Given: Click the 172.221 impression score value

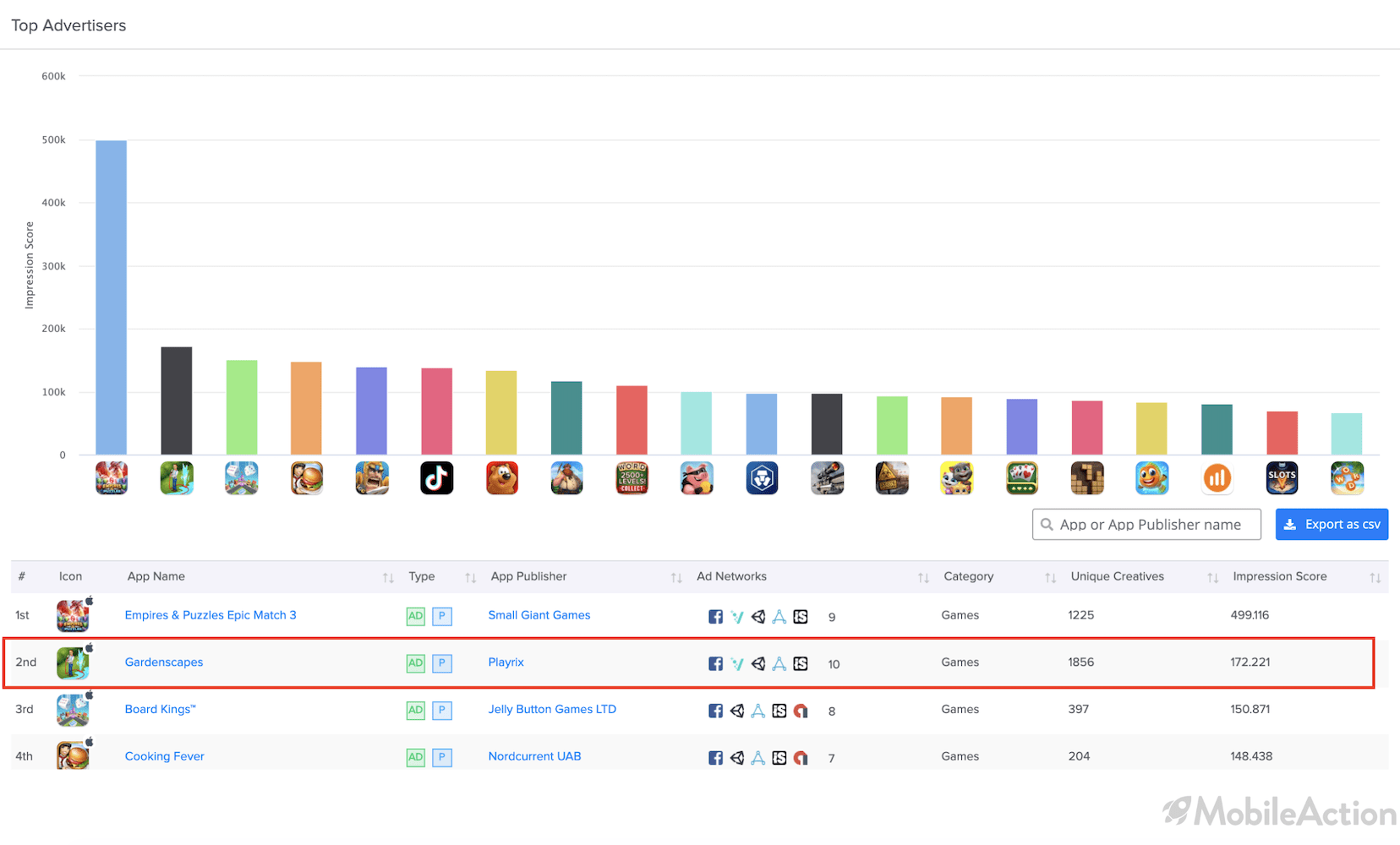Looking at the screenshot, I should (1250, 662).
